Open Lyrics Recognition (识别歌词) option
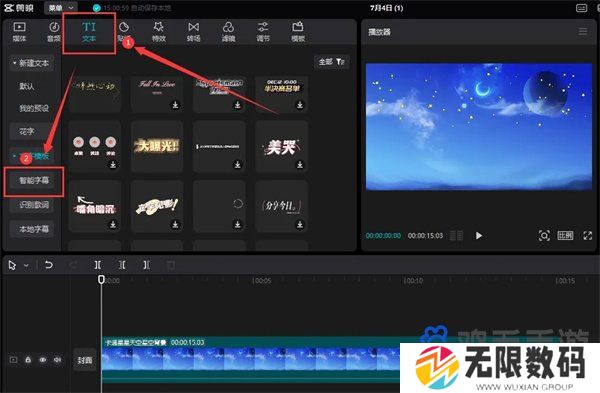 pyautogui.click(x=34, y=205)
